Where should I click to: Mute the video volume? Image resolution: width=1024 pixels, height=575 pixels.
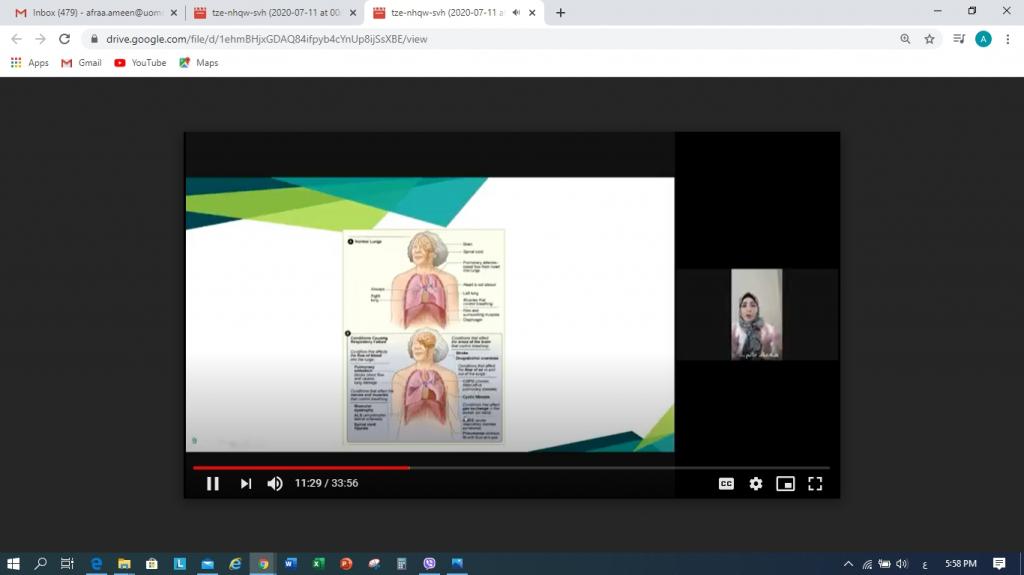pyautogui.click(x=274, y=484)
